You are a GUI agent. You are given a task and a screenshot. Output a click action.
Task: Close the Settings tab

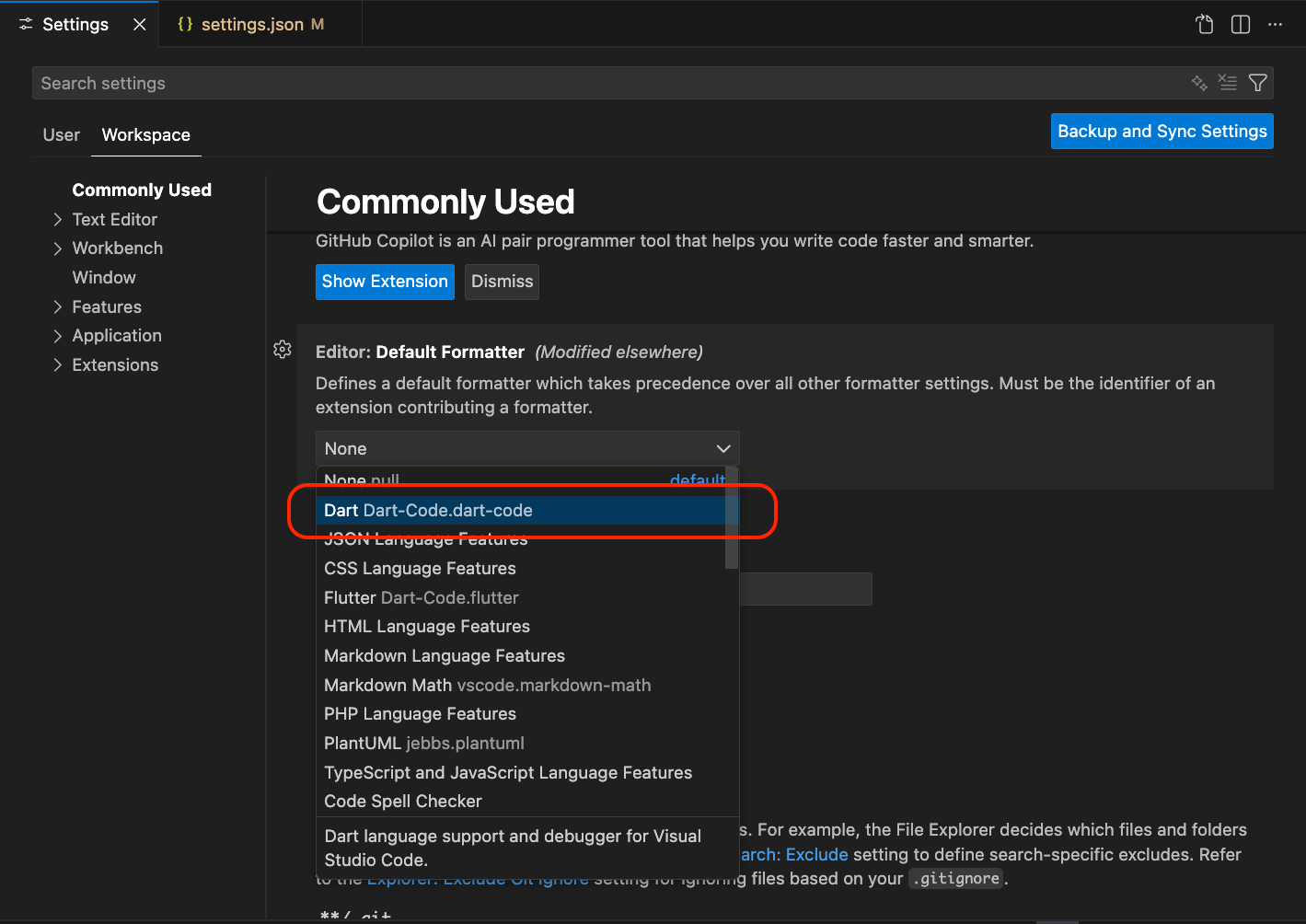[140, 25]
